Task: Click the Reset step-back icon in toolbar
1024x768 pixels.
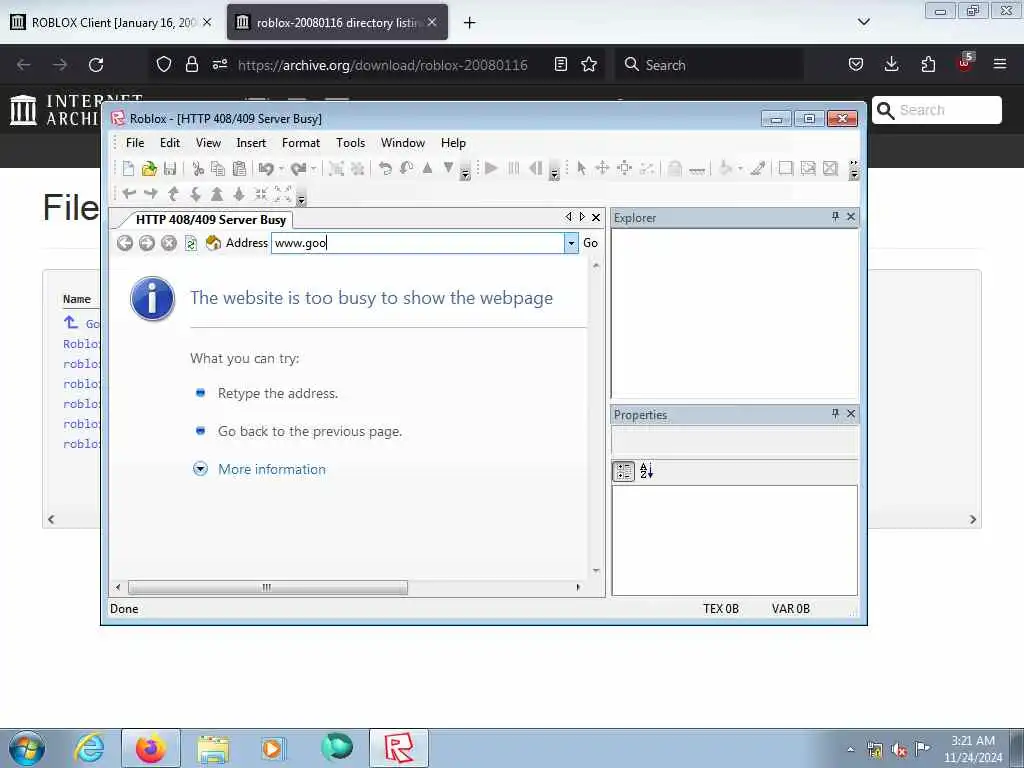Action: 536,168
